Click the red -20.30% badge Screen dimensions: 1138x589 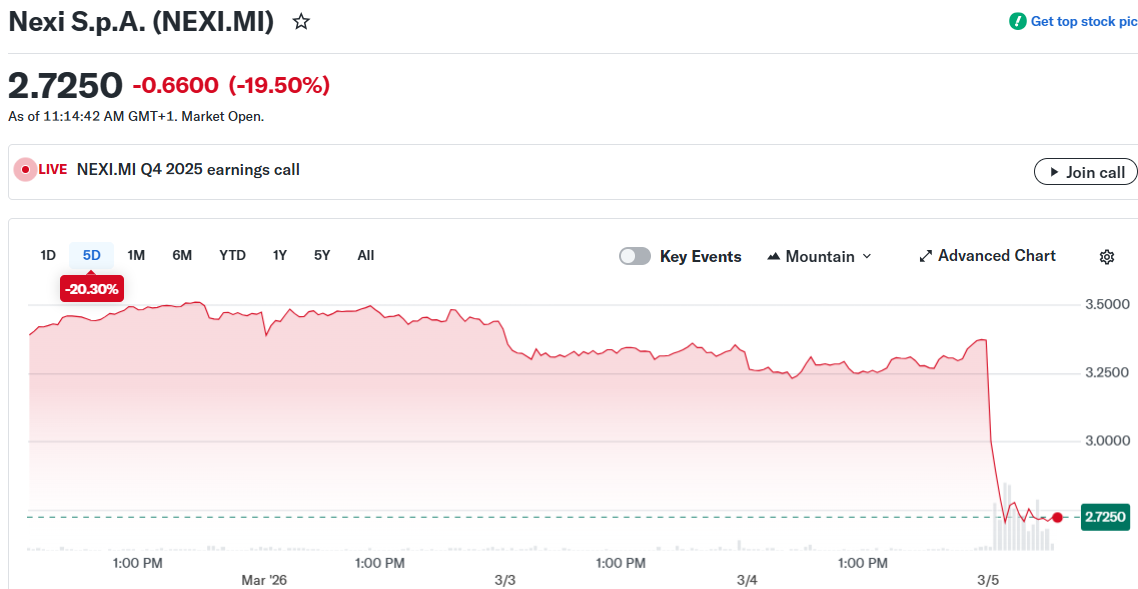pyautogui.click(x=91, y=288)
